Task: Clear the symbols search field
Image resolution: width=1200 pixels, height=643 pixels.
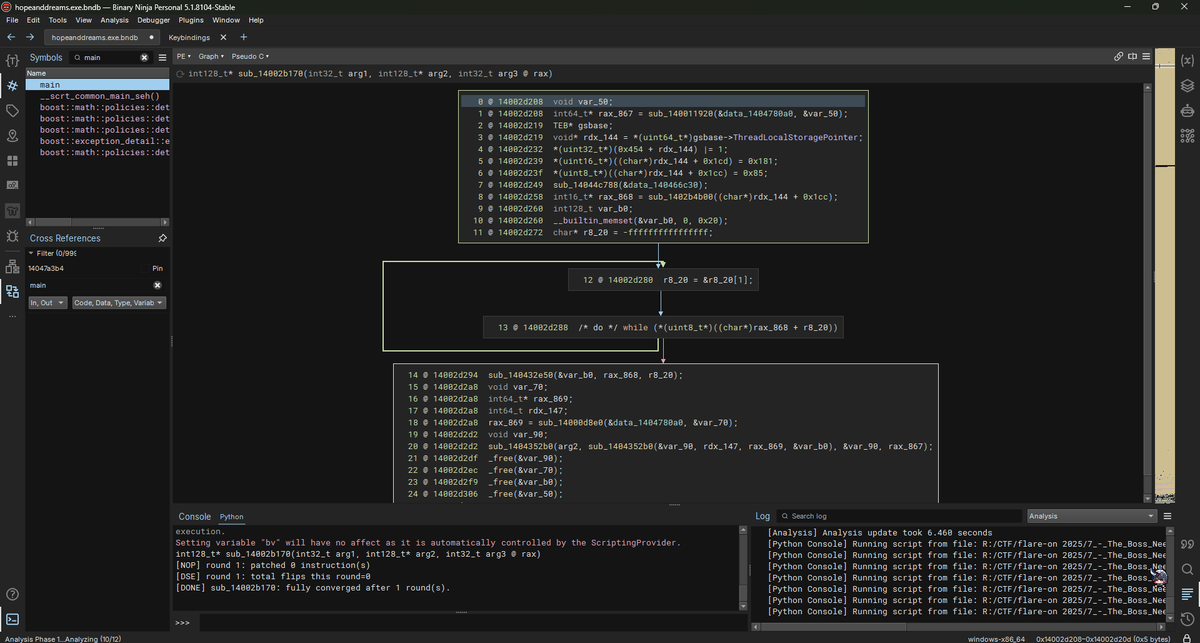Action: (x=144, y=57)
